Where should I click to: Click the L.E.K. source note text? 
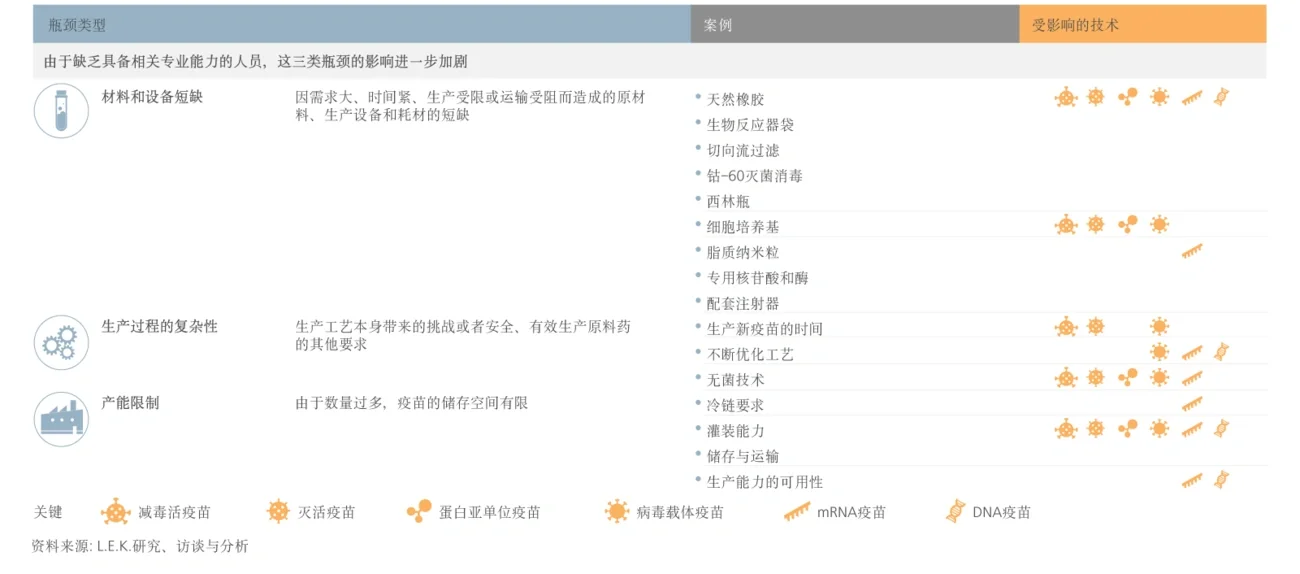140,546
